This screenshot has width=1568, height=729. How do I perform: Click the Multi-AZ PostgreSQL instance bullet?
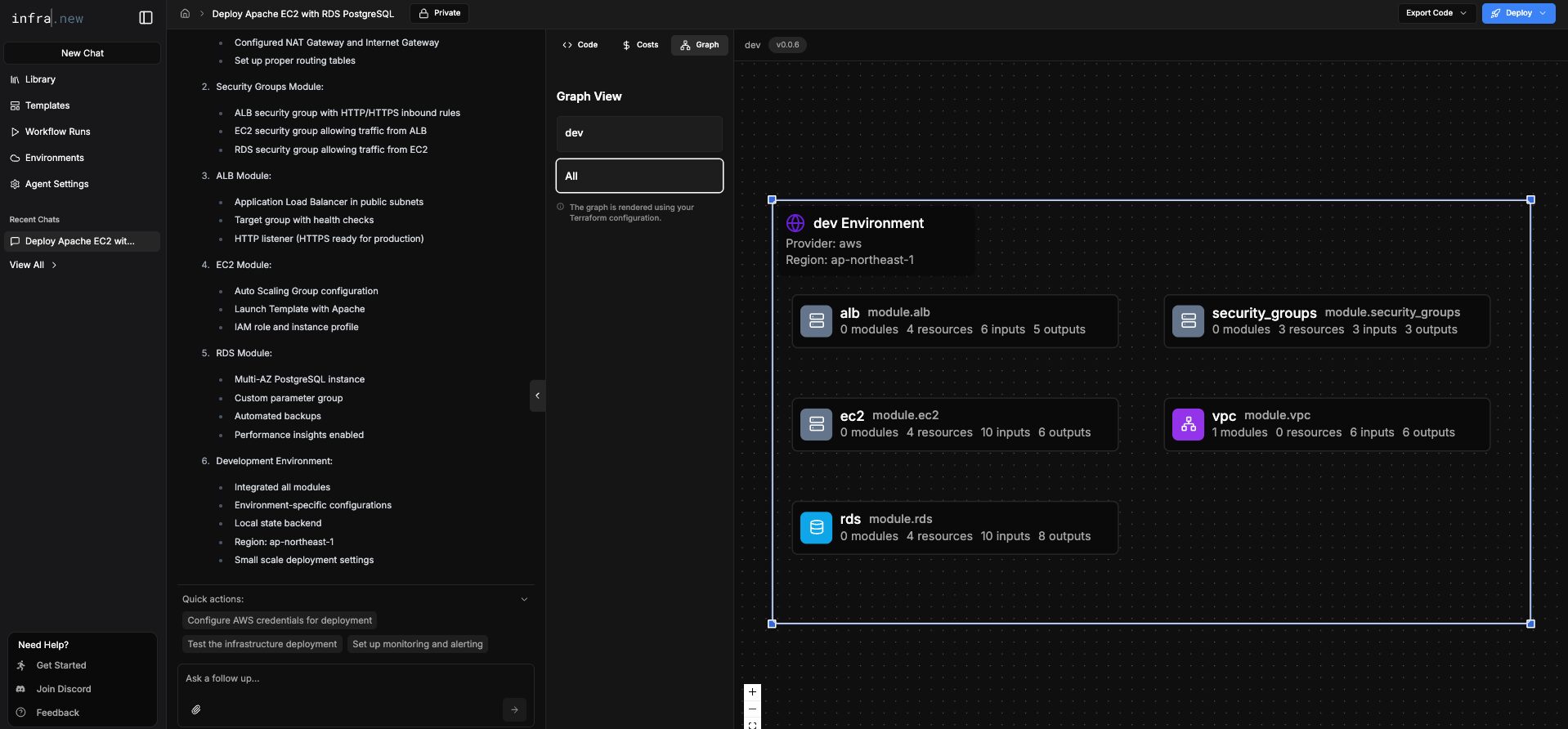(x=299, y=379)
